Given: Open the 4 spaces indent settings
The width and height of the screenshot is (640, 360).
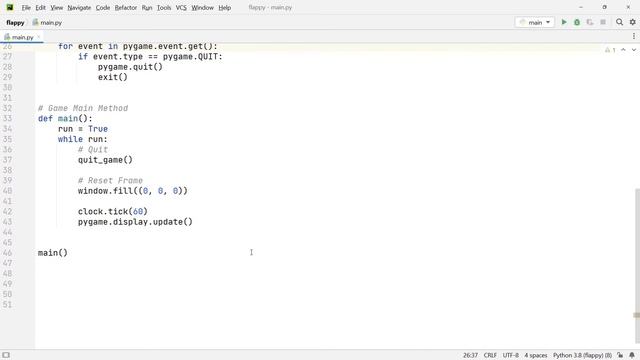Looking at the screenshot, I should pos(536,355).
